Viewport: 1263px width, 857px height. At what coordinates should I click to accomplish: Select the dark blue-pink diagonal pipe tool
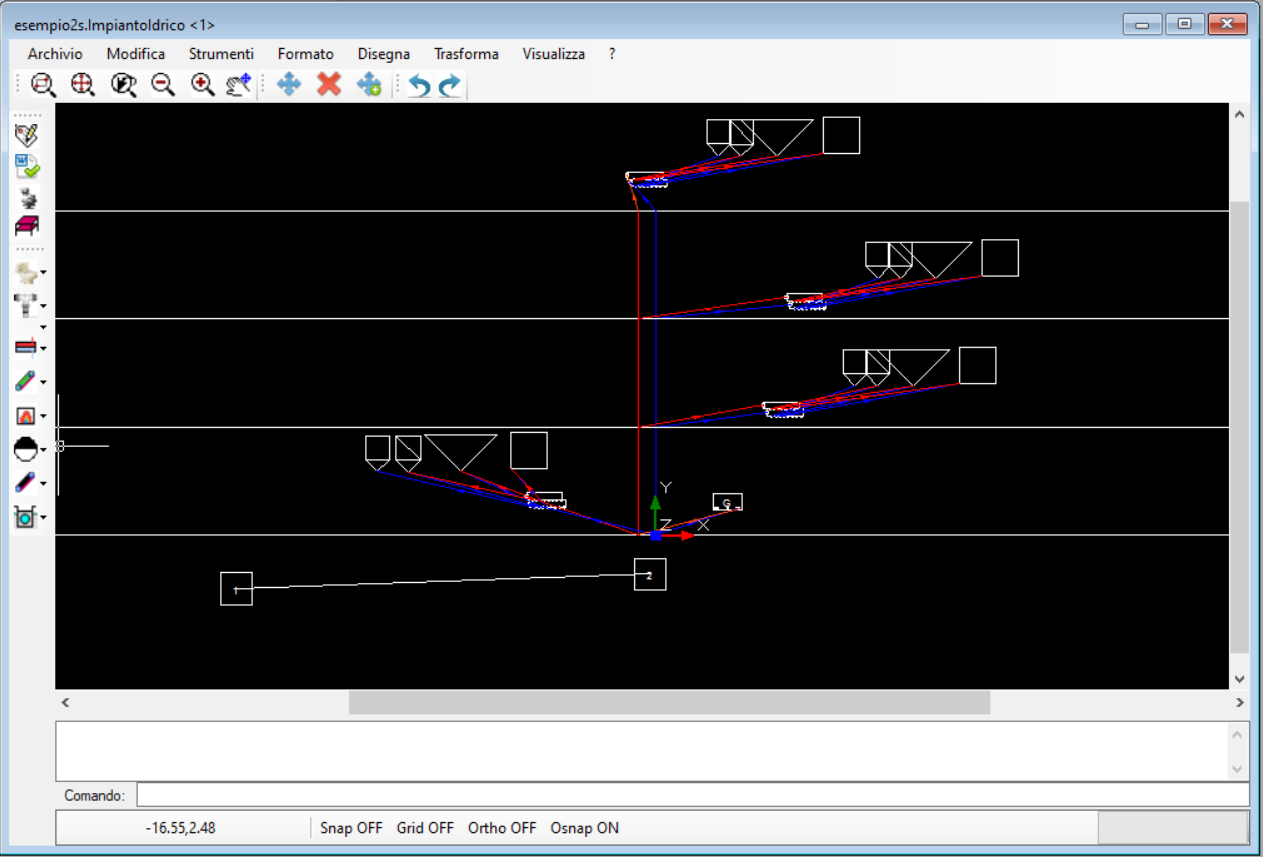(26, 483)
